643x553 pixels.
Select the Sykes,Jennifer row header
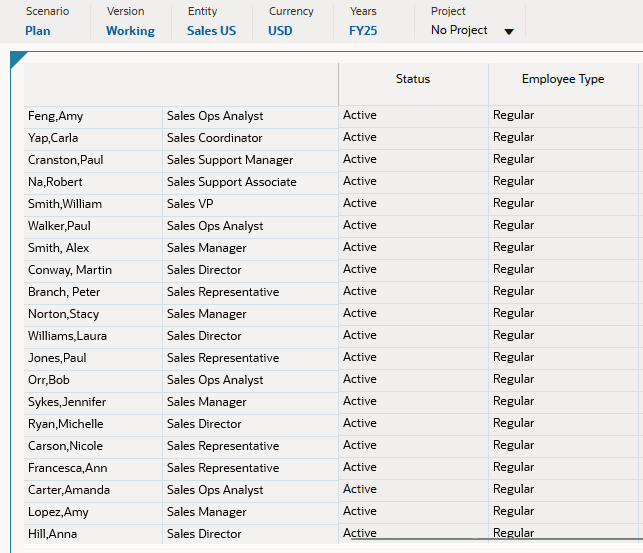[x=93, y=403]
